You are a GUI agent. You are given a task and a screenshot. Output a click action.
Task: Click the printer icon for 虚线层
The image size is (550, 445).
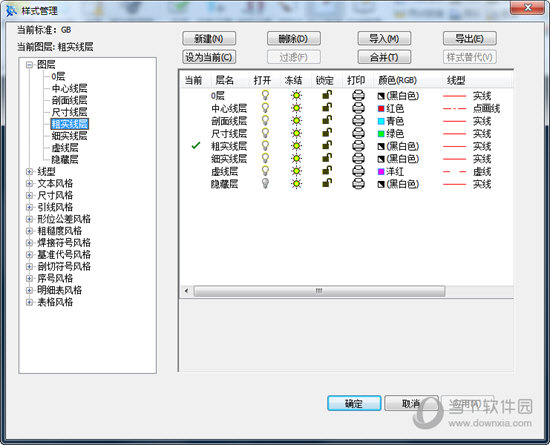[358, 171]
